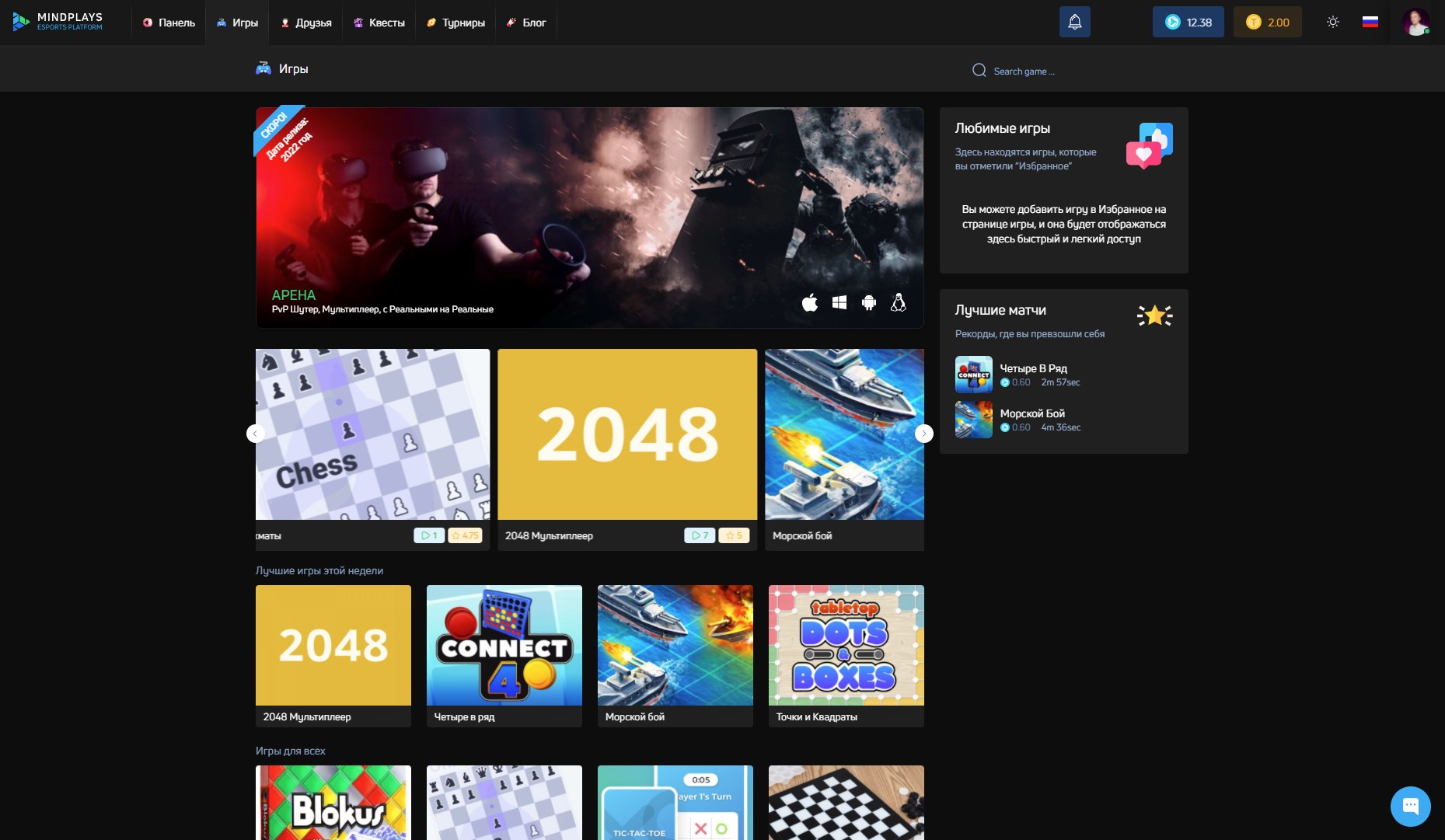Click the Android platform icon on banner
This screenshot has height=840, width=1445.
tap(869, 303)
